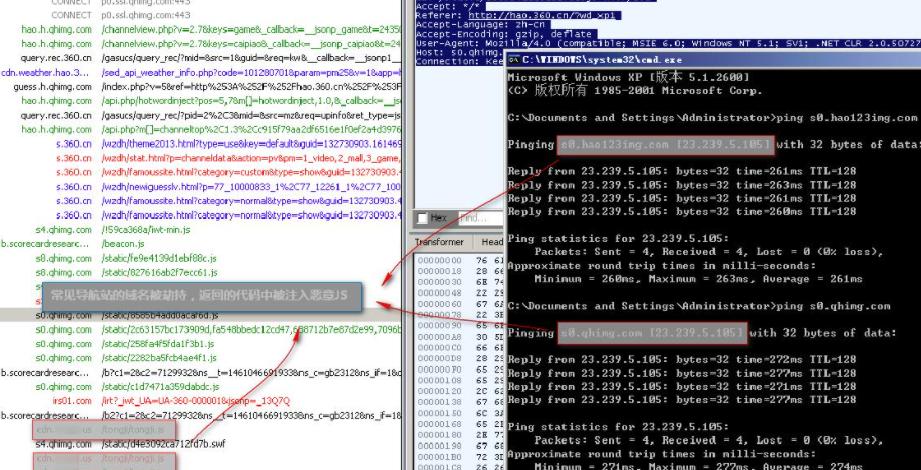The height and width of the screenshot is (470, 921).
Task: Select the /api.php/hotwordinject session row
Action: (x=201, y=101)
